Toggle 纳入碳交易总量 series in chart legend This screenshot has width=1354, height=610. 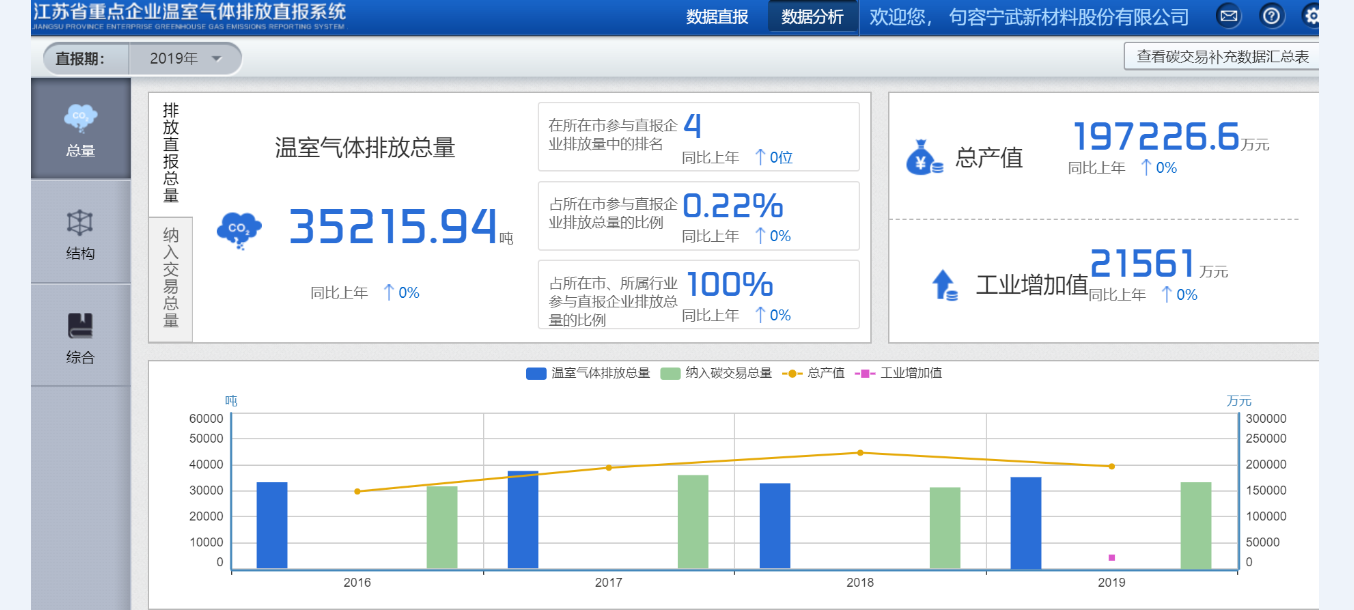(716, 373)
